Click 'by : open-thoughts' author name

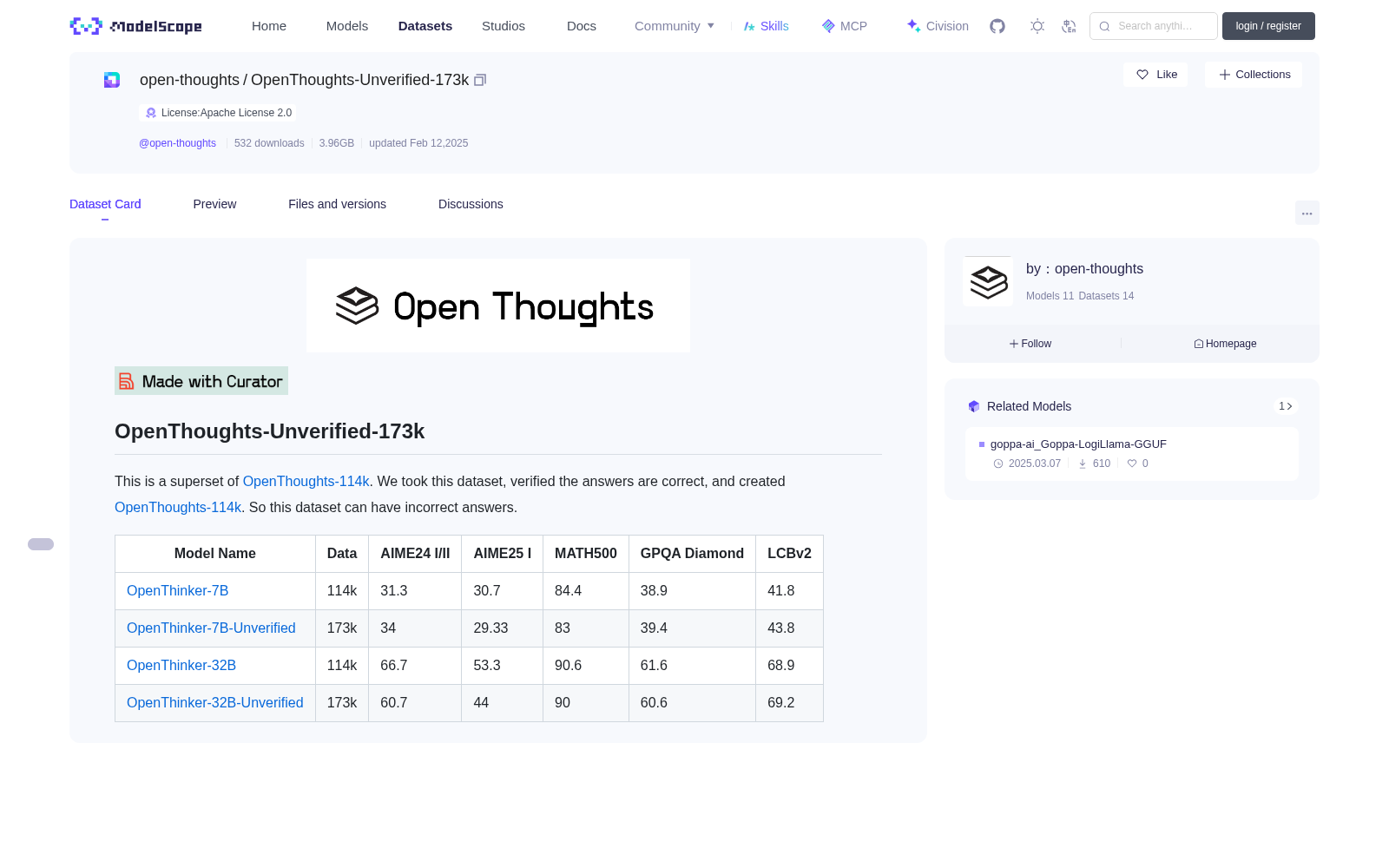pos(1084,269)
